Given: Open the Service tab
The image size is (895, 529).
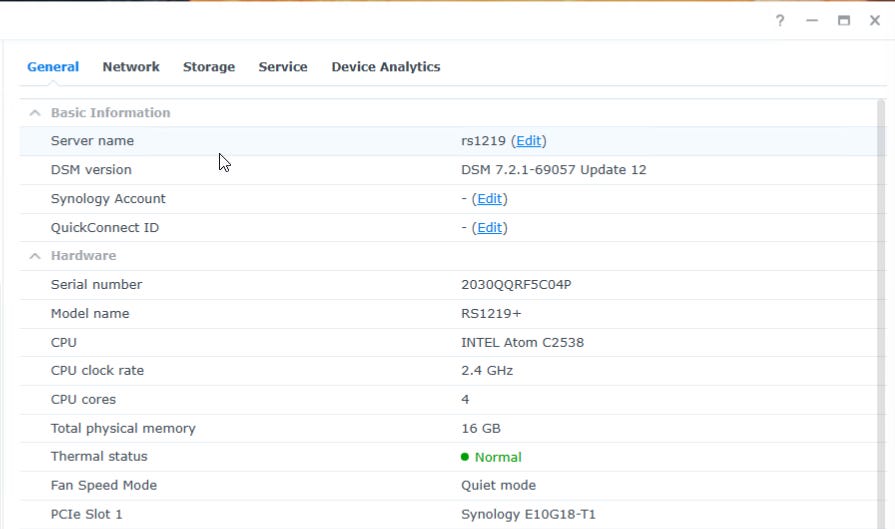Looking at the screenshot, I should (283, 67).
